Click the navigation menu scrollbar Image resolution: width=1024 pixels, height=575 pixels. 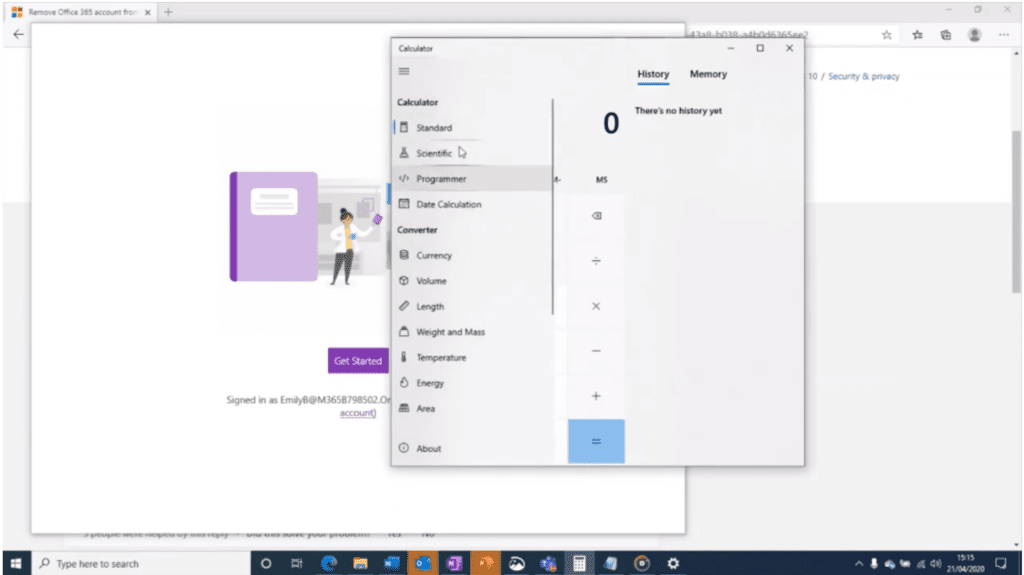(x=552, y=205)
